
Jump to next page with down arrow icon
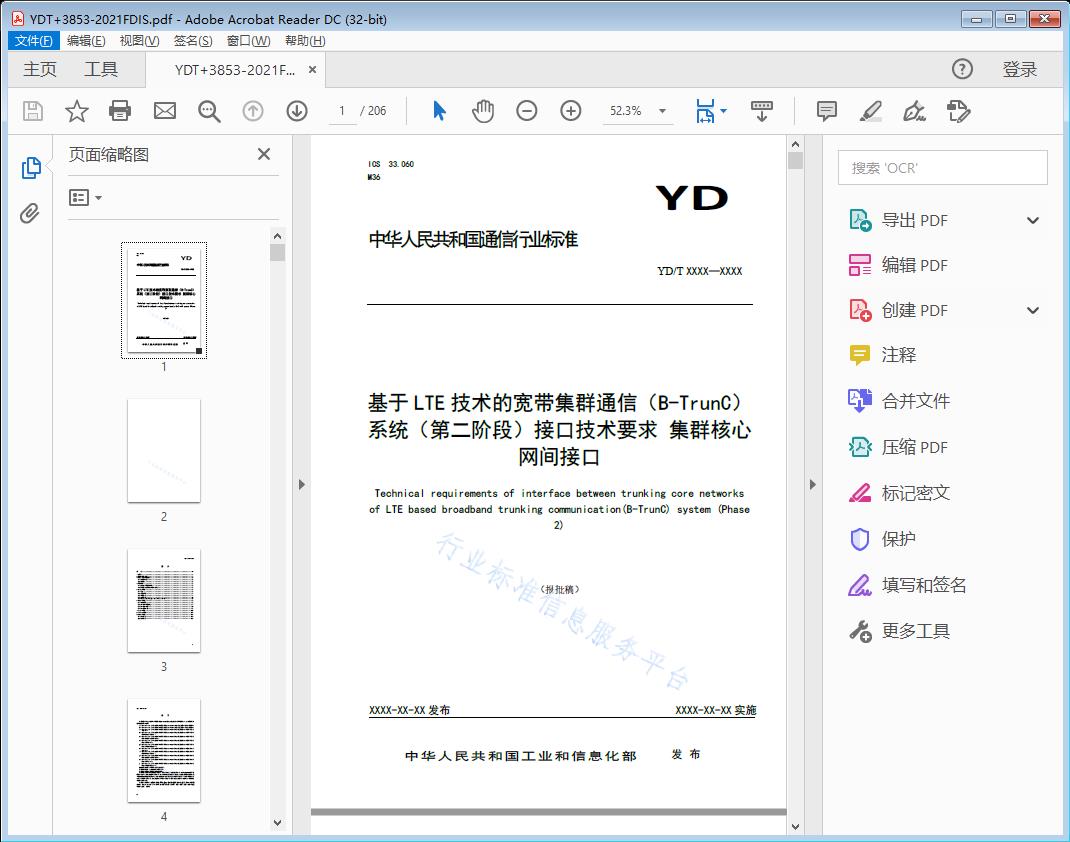(x=297, y=111)
